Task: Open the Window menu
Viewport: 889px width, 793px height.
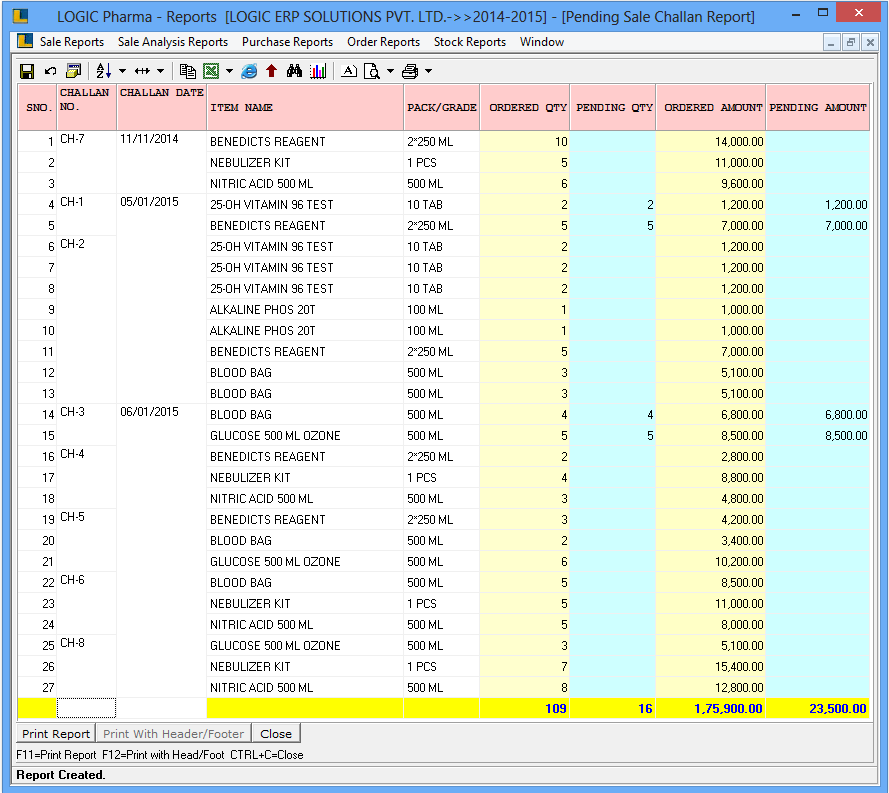Action: 542,42
